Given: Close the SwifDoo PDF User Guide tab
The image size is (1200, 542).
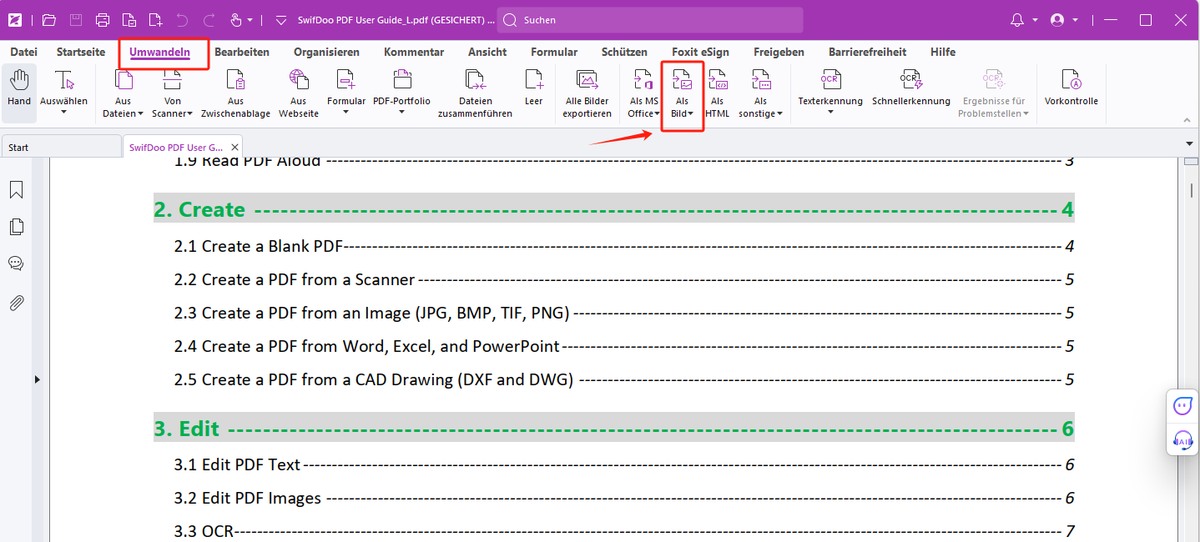Looking at the screenshot, I should pyautogui.click(x=236, y=147).
